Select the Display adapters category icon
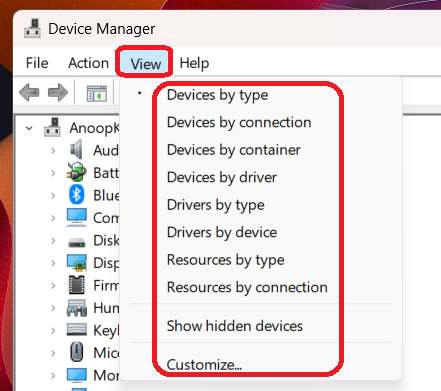Image resolution: width=441 pixels, height=391 pixels. point(77,263)
